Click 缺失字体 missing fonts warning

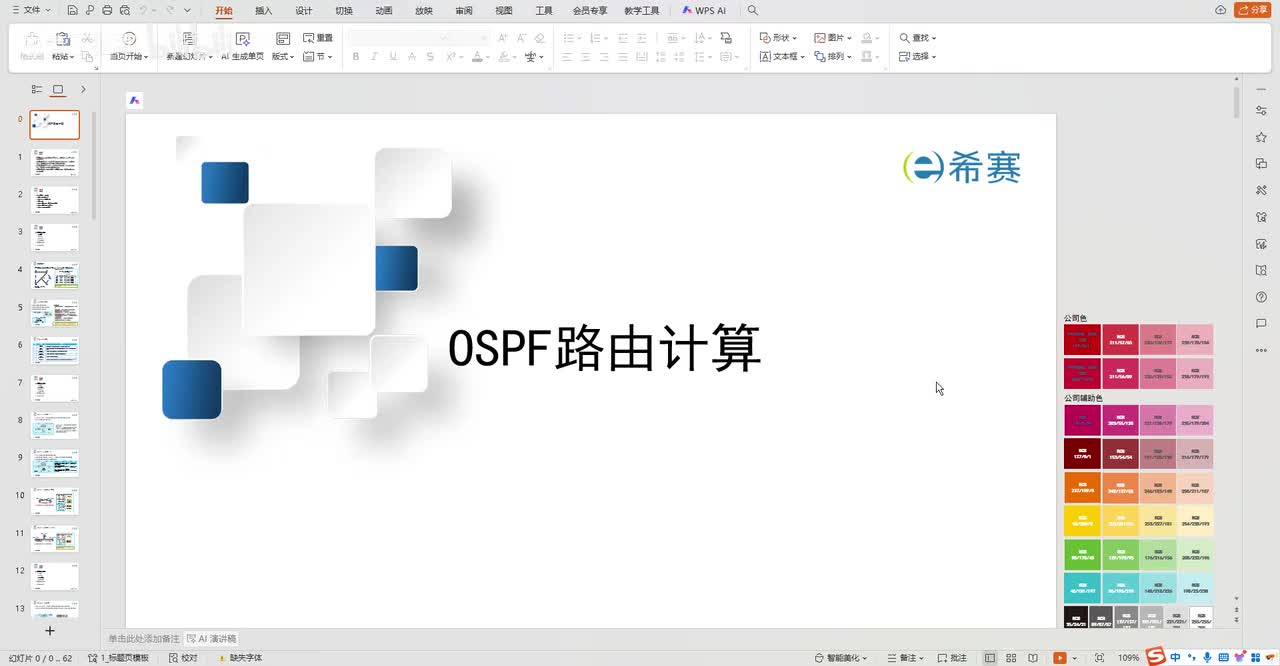coord(239,658)
